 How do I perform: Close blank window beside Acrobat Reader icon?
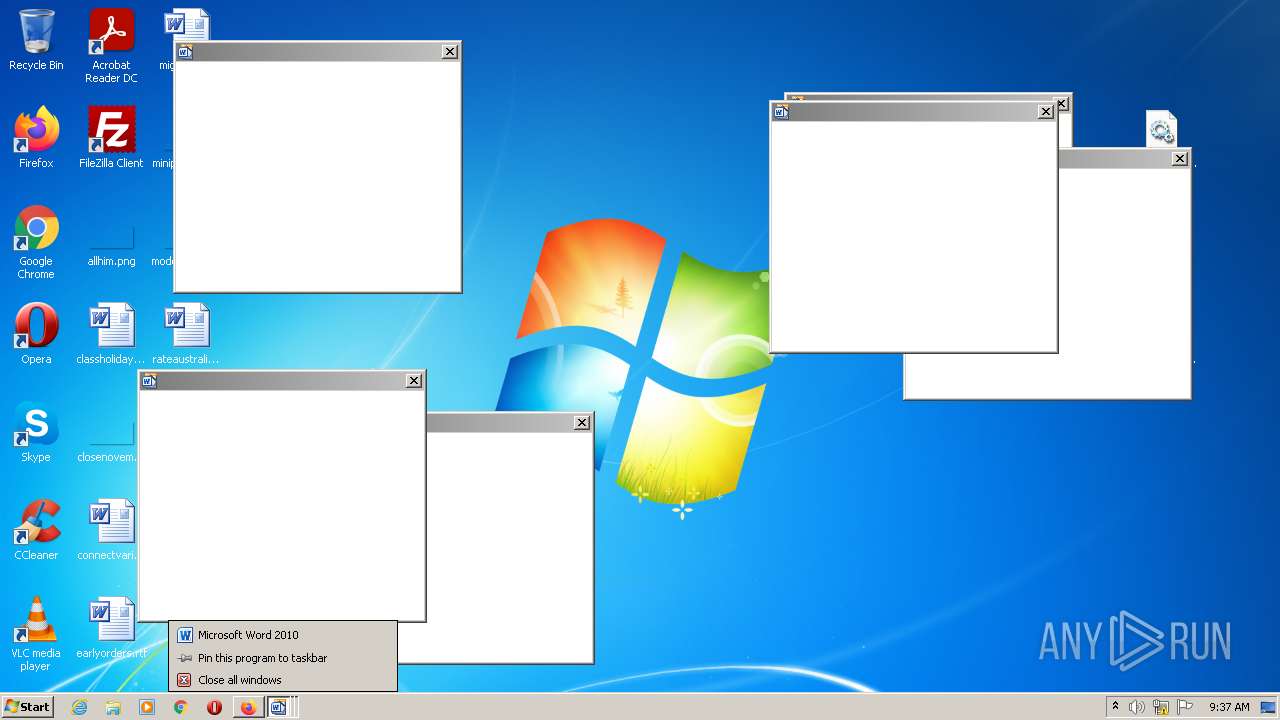pos(450,52)
